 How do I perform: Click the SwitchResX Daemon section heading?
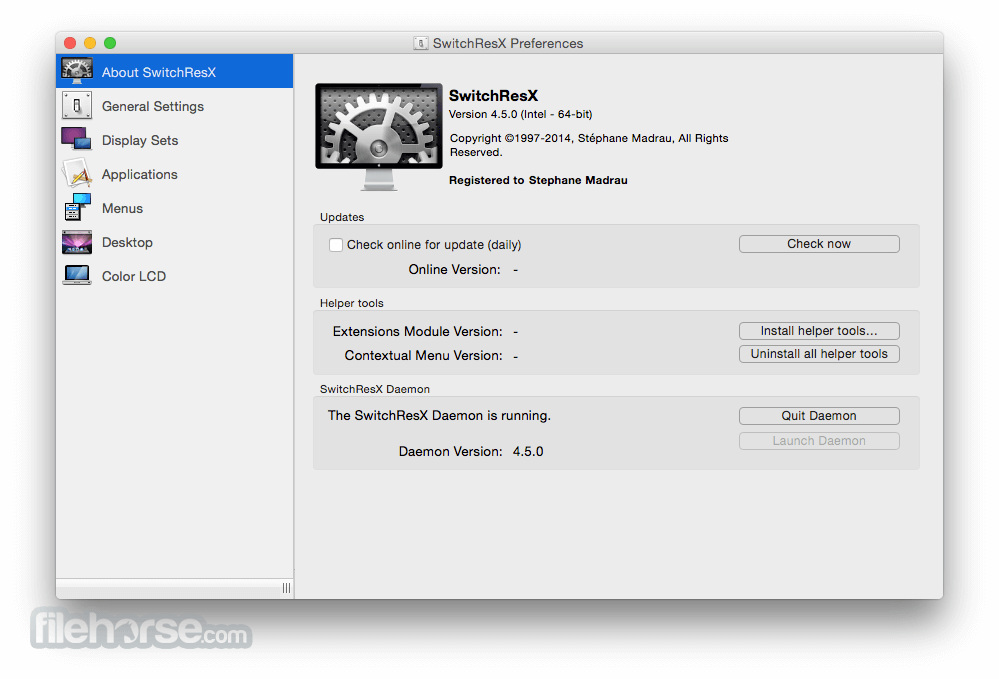click(x=375, y=389)
